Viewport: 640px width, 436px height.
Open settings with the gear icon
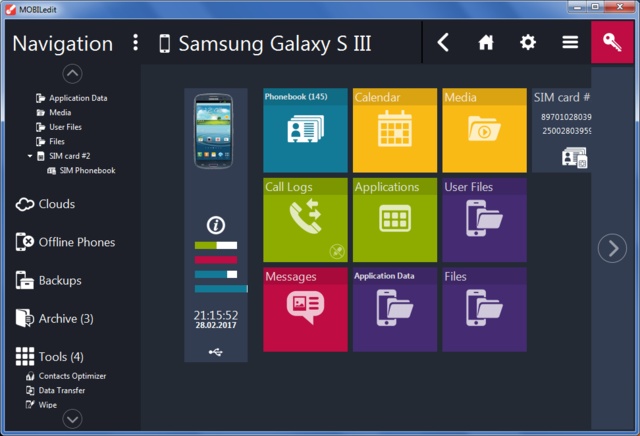528,42
